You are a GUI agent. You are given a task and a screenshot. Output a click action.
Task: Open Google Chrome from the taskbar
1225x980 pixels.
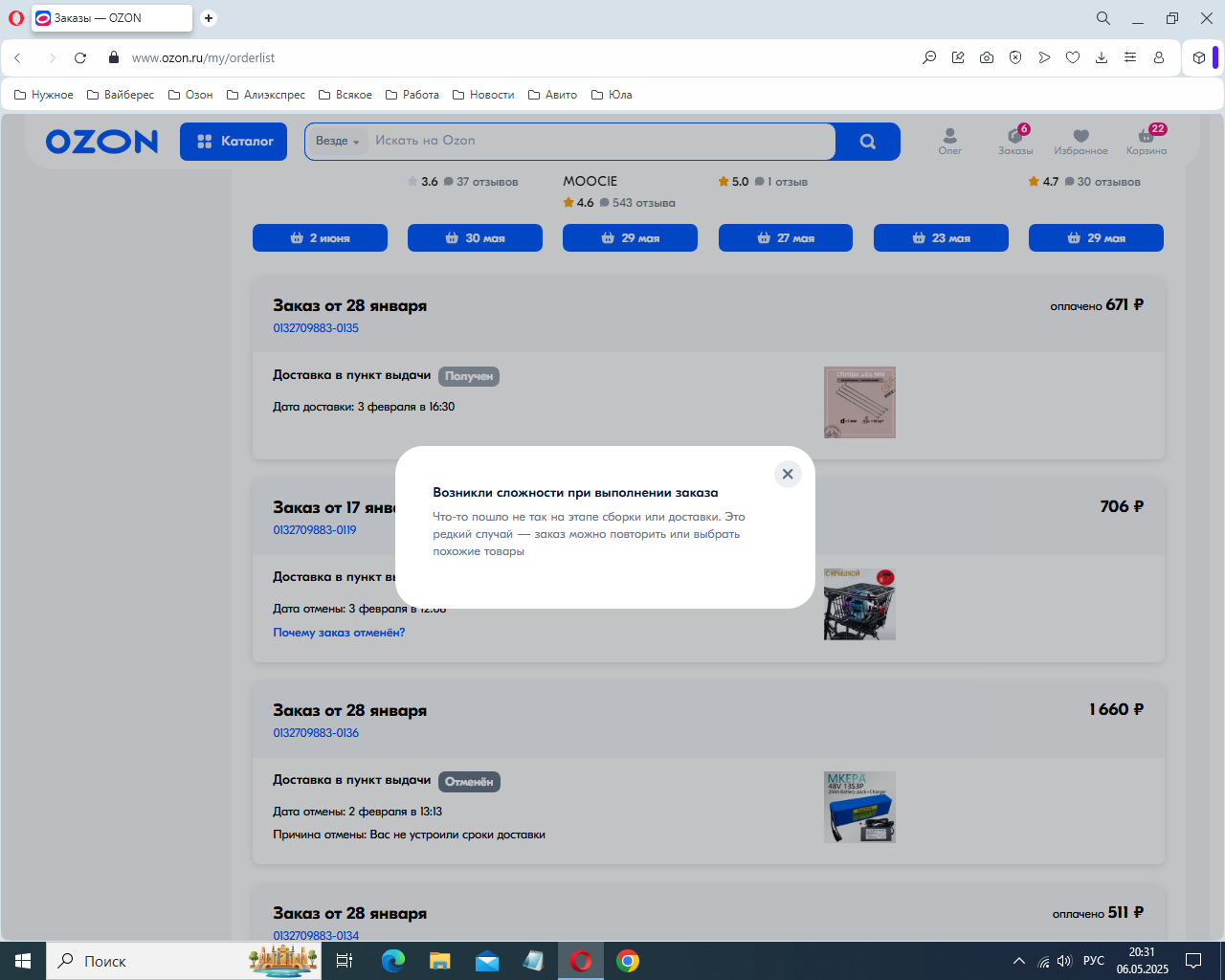pos(628,961)
